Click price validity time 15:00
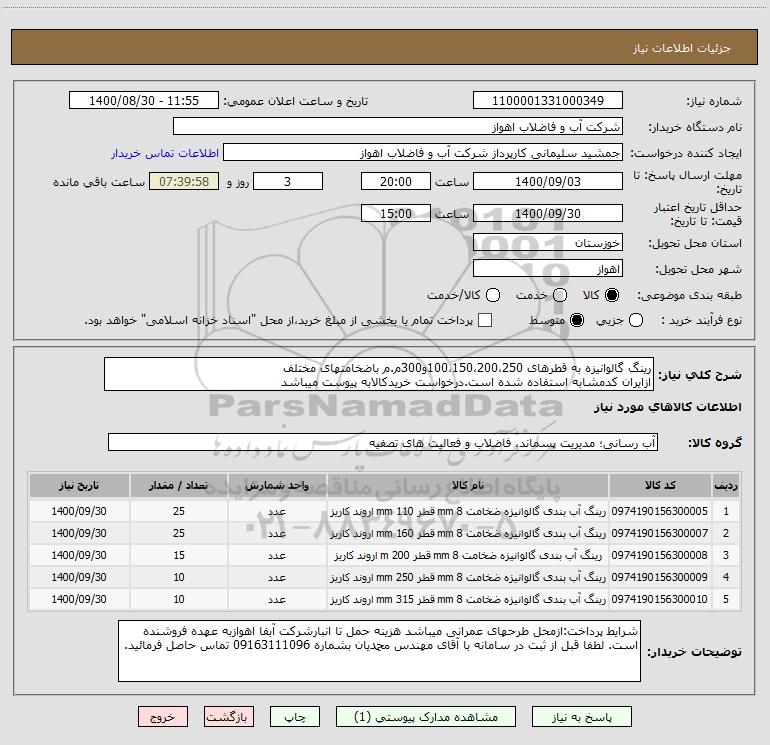The height and width of the screenshot is (745, 770). [x=396, y=214]
